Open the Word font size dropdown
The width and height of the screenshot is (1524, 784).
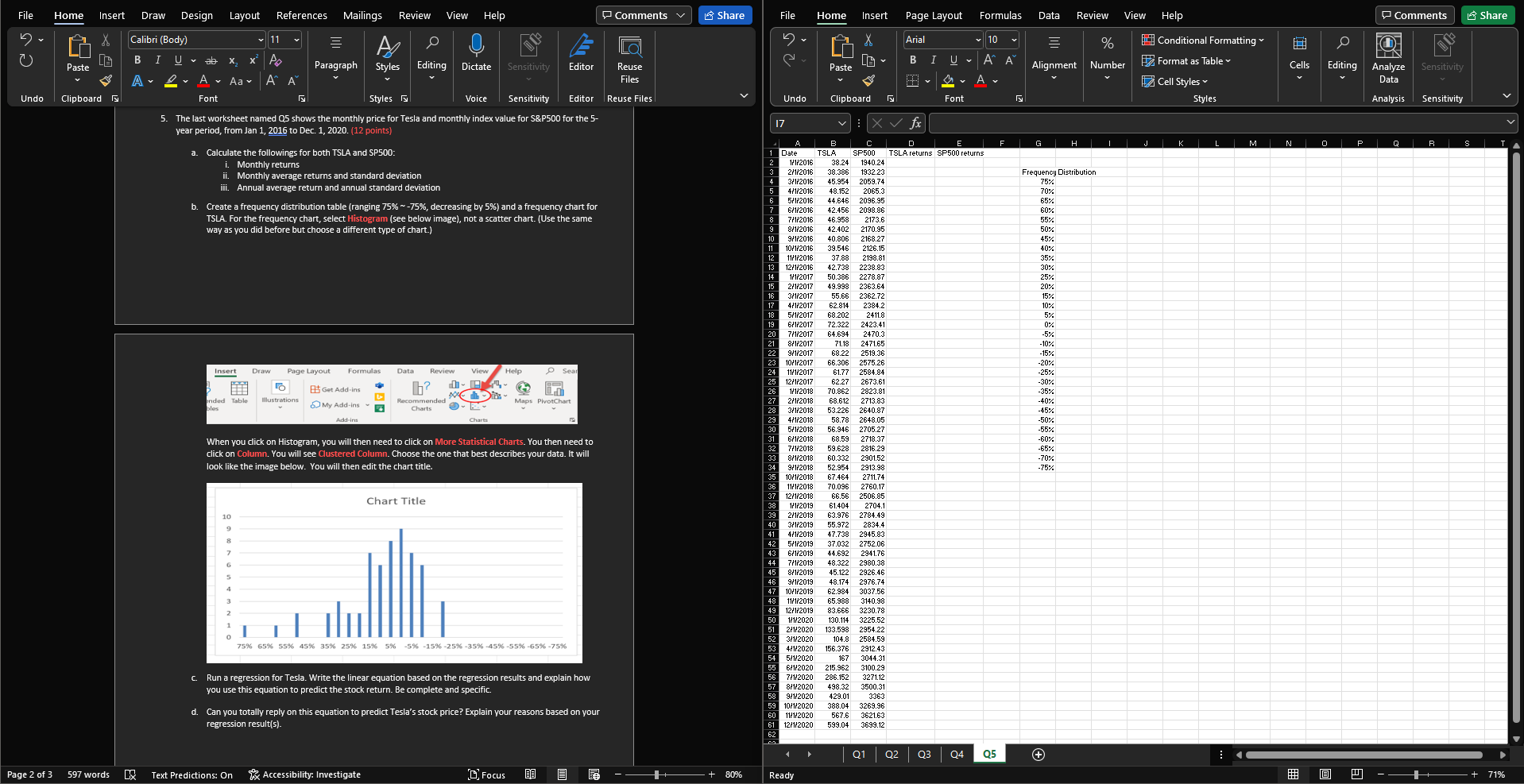(297, 40)
